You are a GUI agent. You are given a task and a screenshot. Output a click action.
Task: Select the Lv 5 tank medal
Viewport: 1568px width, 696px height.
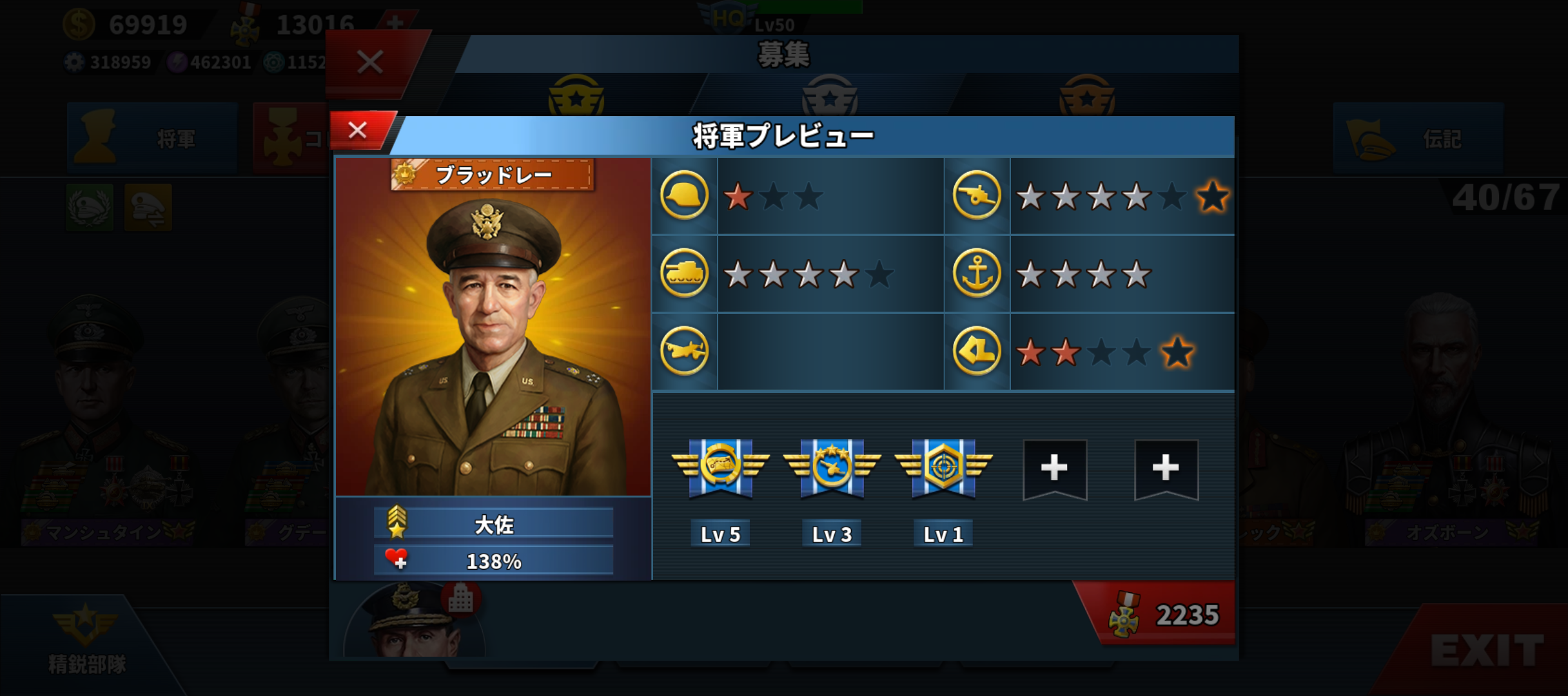pos(720,469)
